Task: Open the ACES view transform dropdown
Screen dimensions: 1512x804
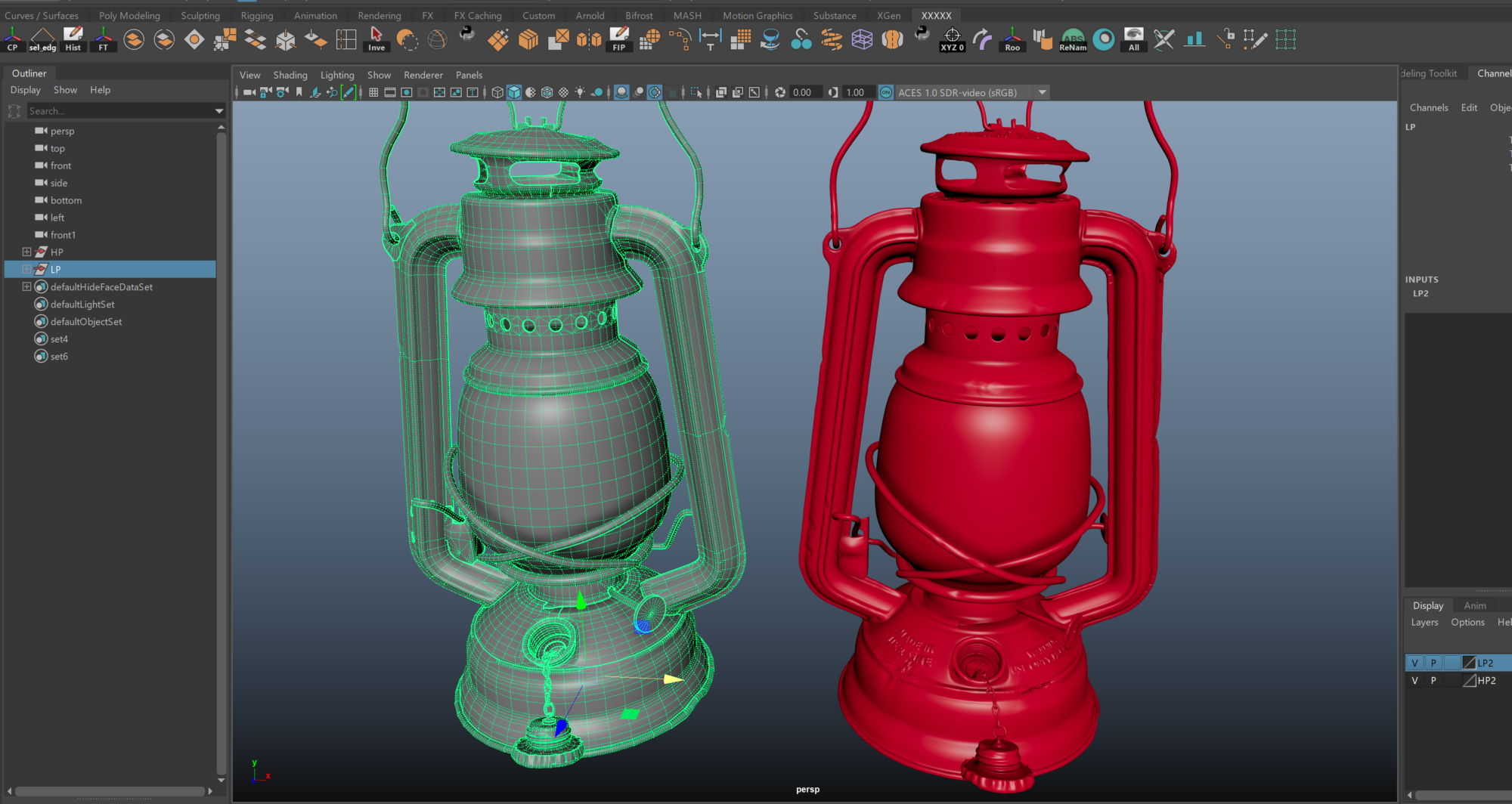Action: tap(1043, 92)
